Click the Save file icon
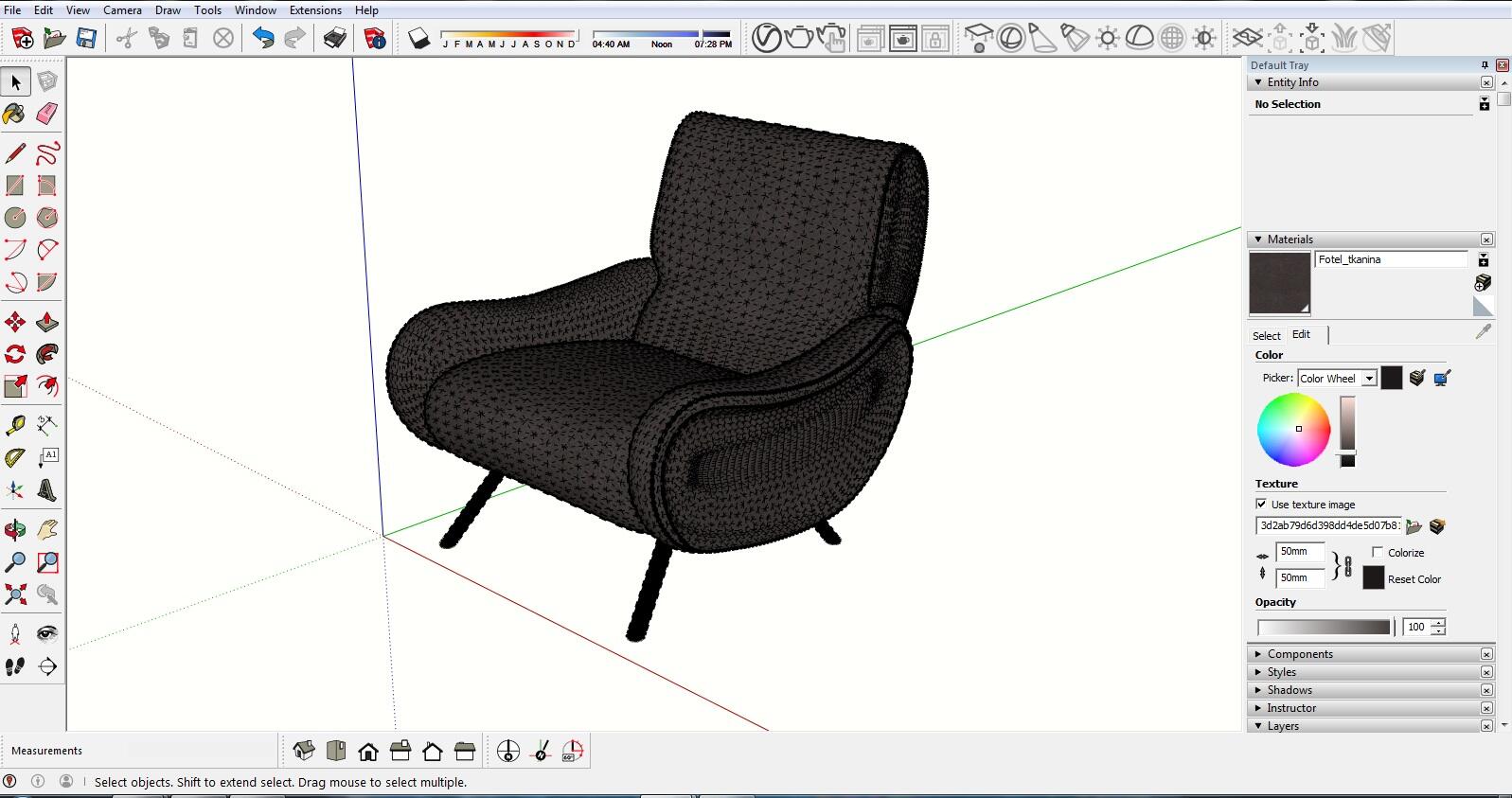Screen dimensions: 1512x798 86,38
